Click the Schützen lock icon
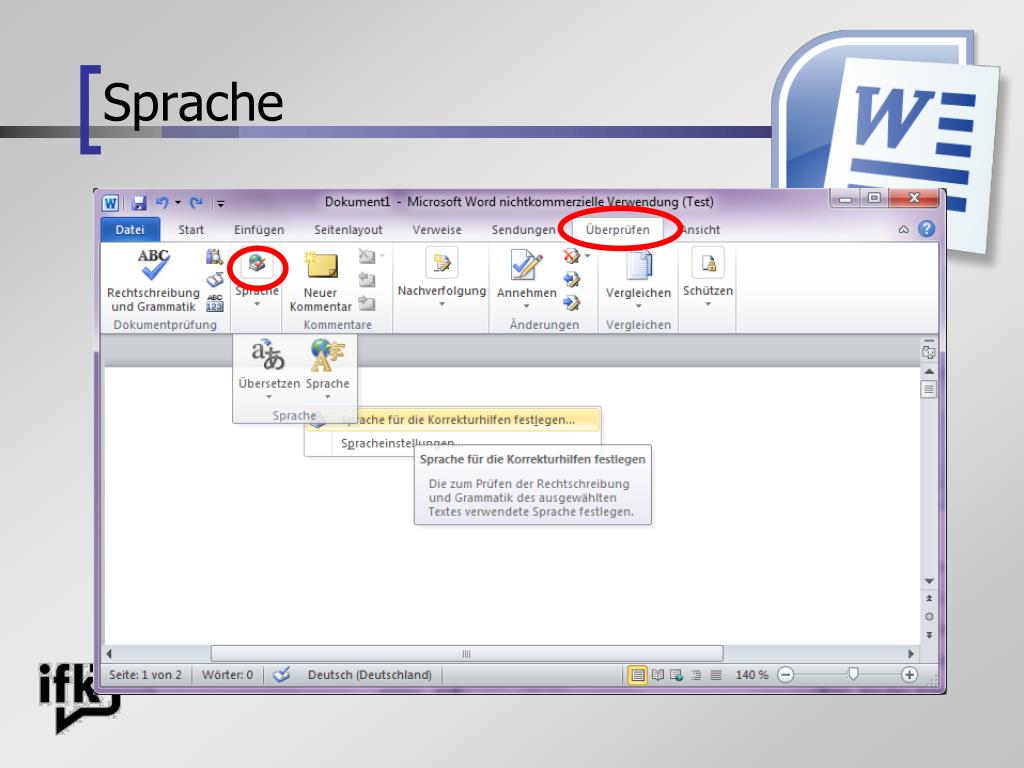Viewport: 1024px width, 768px height. [708, 263]
